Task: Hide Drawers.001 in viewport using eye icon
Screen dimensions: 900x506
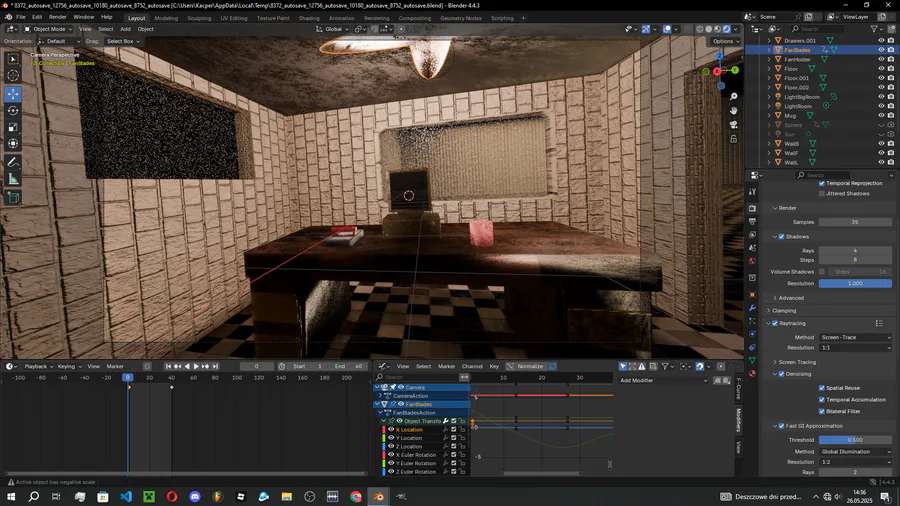Action: tap(881, 41)
